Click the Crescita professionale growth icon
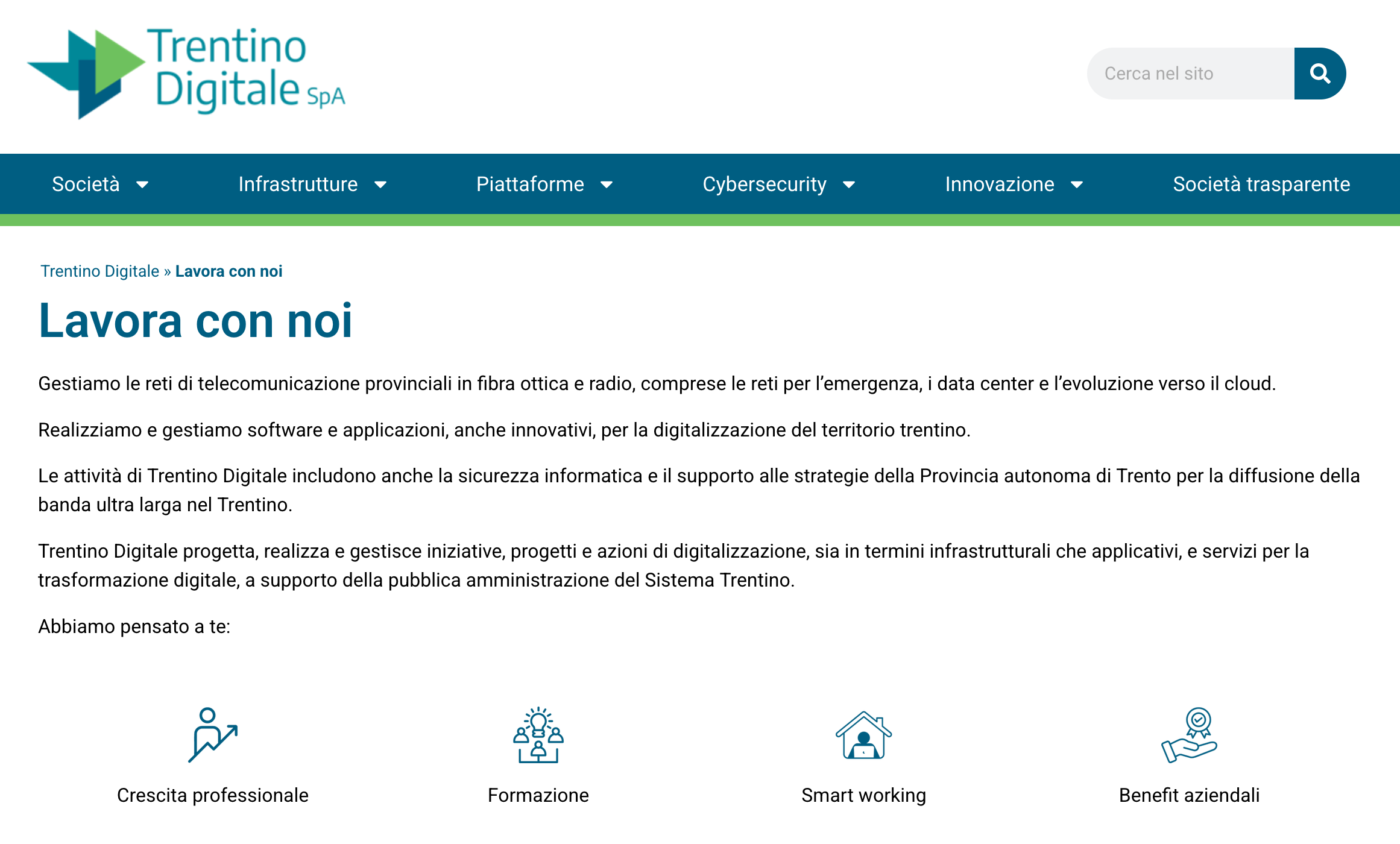 coord(213,735)
